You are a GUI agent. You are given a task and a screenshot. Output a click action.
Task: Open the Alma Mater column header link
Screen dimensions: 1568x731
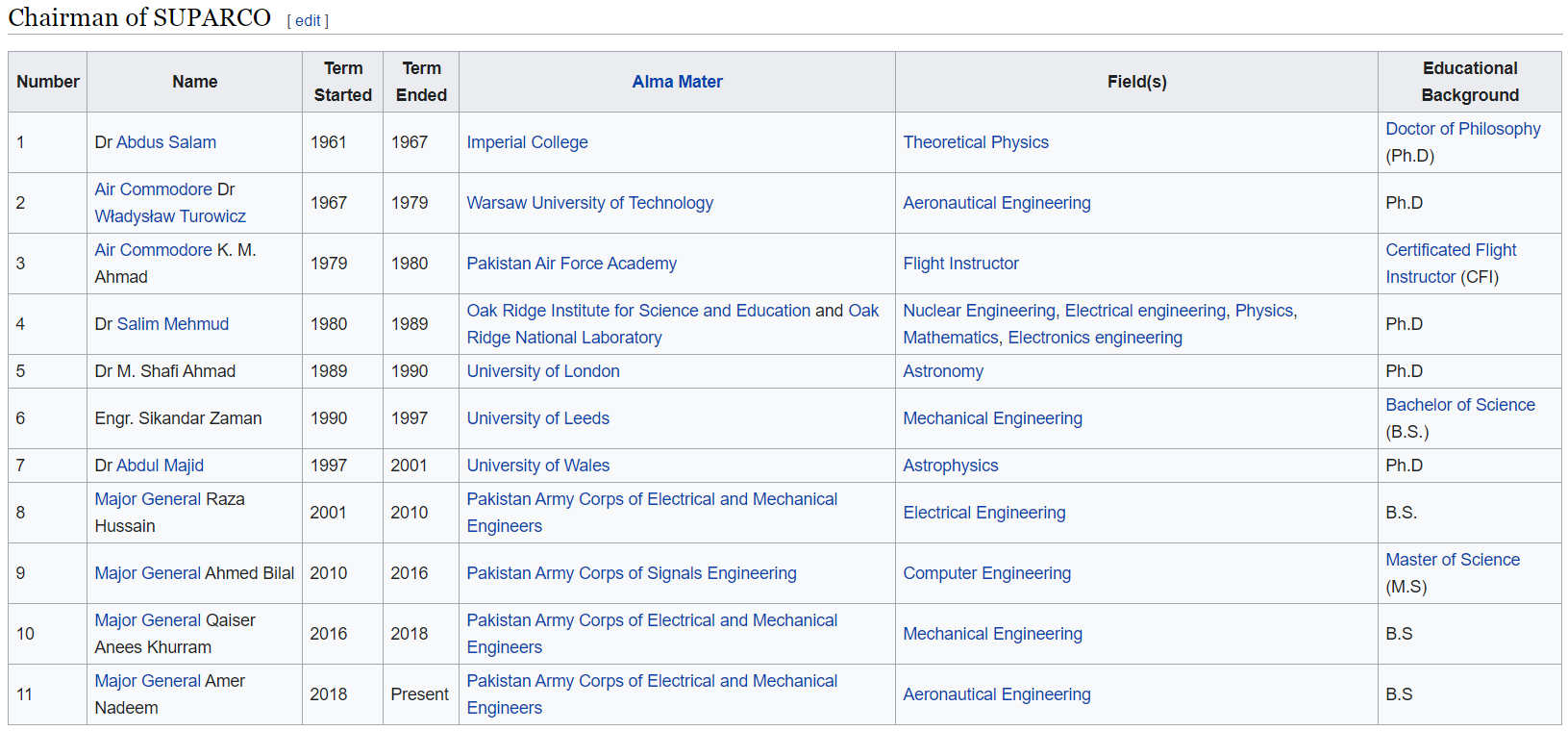point(677,82)
